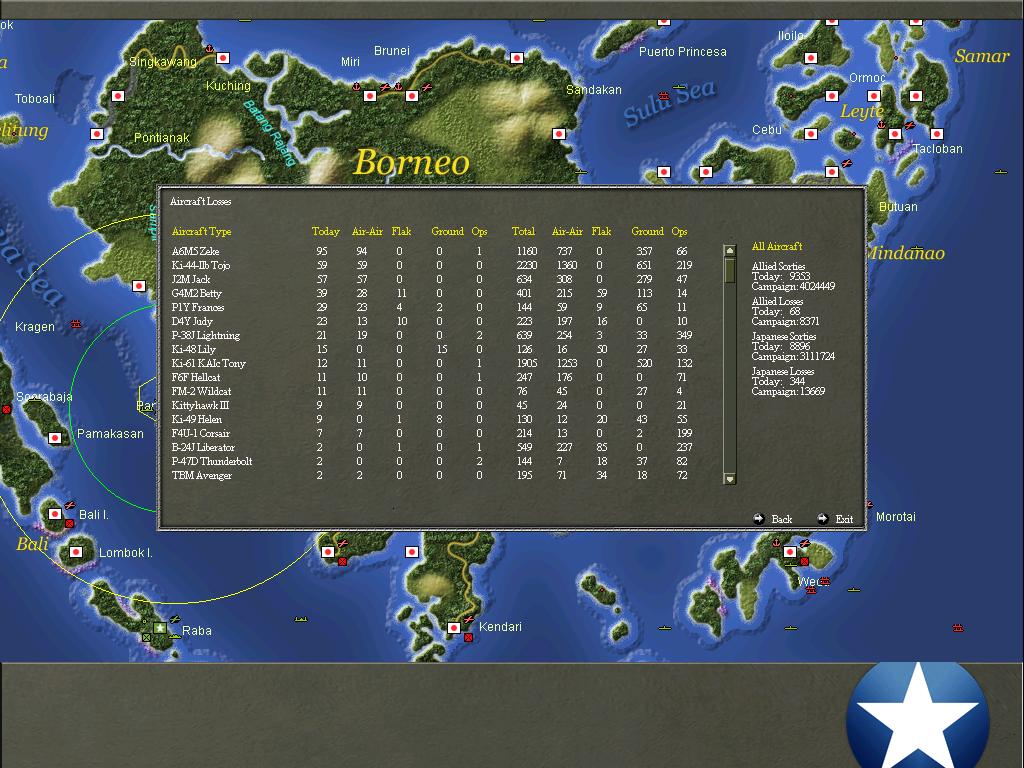Click the Back button in Aircraft Losses
Screen dimensions: 1024x768
(773, 519)
